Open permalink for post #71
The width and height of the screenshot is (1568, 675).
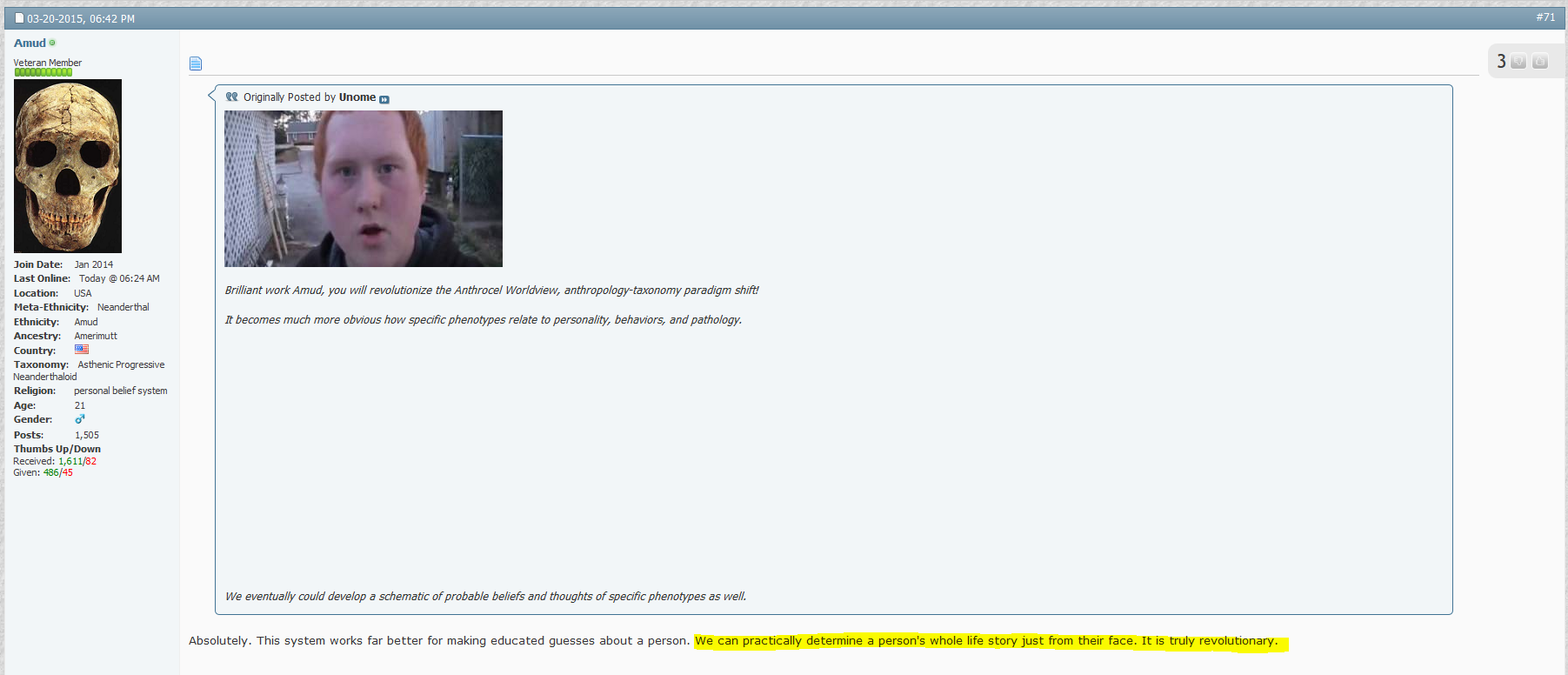click(1545, 17)
